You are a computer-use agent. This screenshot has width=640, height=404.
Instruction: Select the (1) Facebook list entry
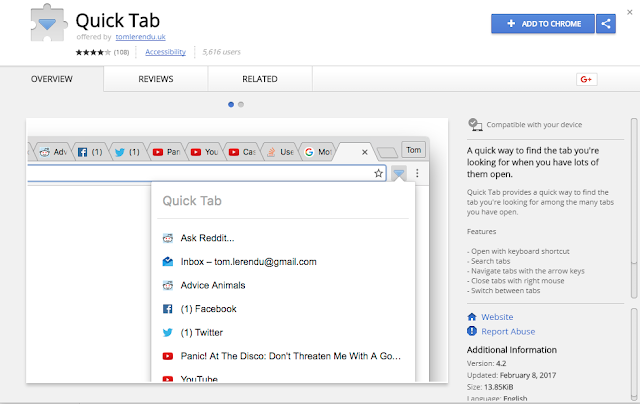283,309
